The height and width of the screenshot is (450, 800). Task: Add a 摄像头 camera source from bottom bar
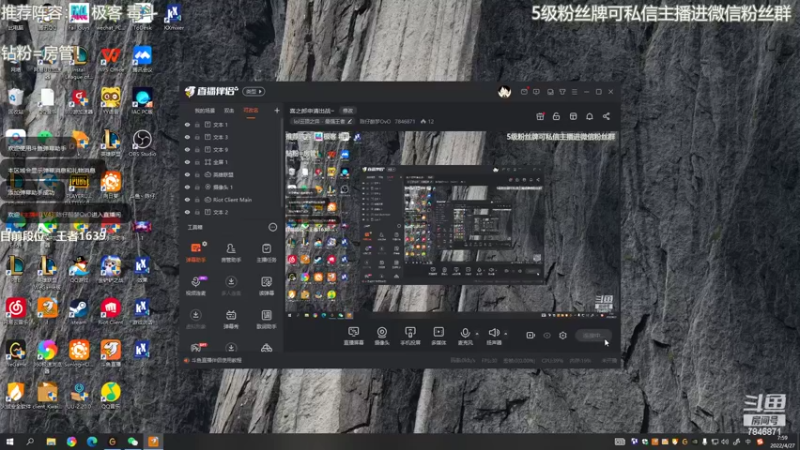[x=382, y=336]
